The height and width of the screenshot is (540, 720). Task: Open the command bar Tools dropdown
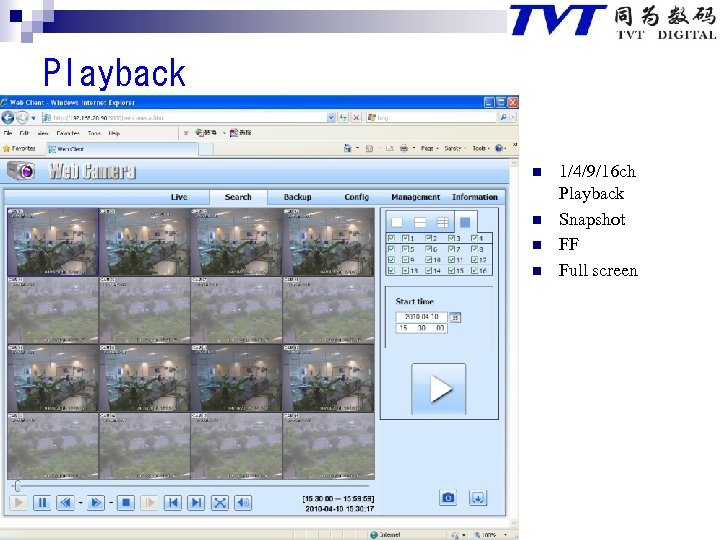tap(481, 148)
